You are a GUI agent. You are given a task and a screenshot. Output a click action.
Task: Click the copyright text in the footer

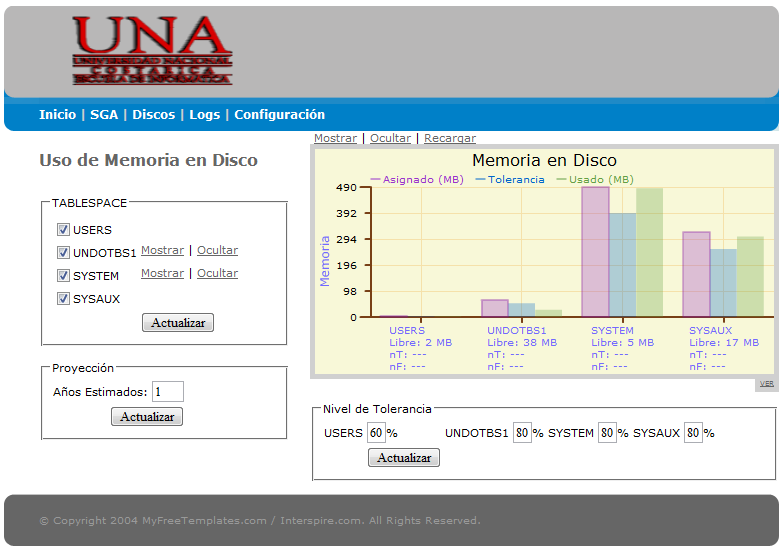click(x=260, y=521)
